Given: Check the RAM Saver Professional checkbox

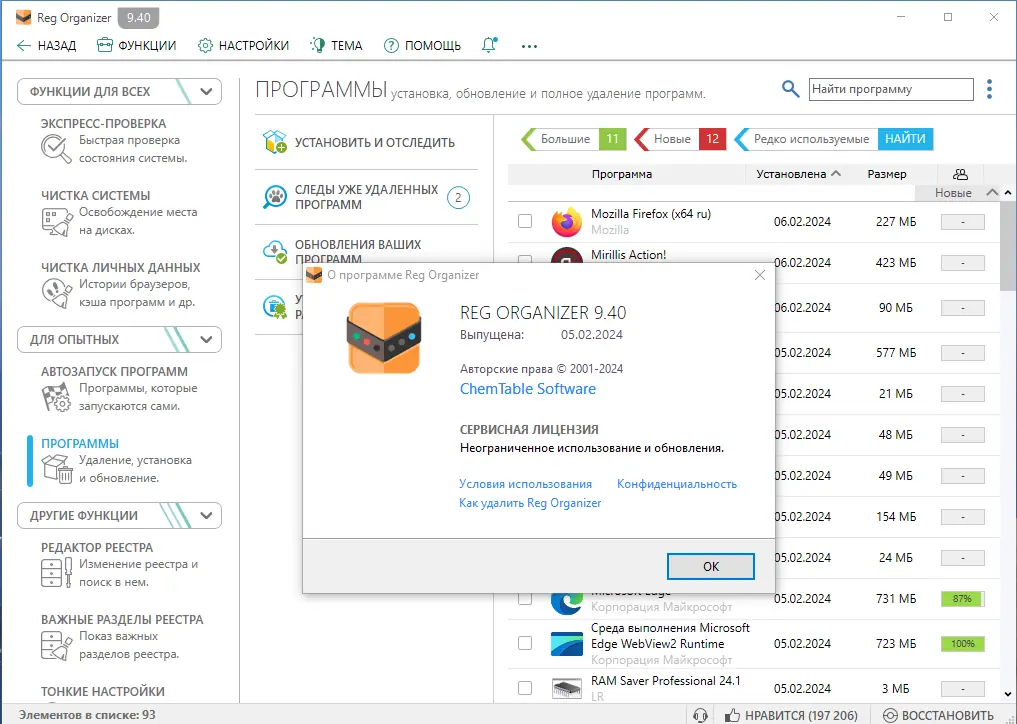Looking at the screenshot, I should pyautogui.click(x=525, y=688).
